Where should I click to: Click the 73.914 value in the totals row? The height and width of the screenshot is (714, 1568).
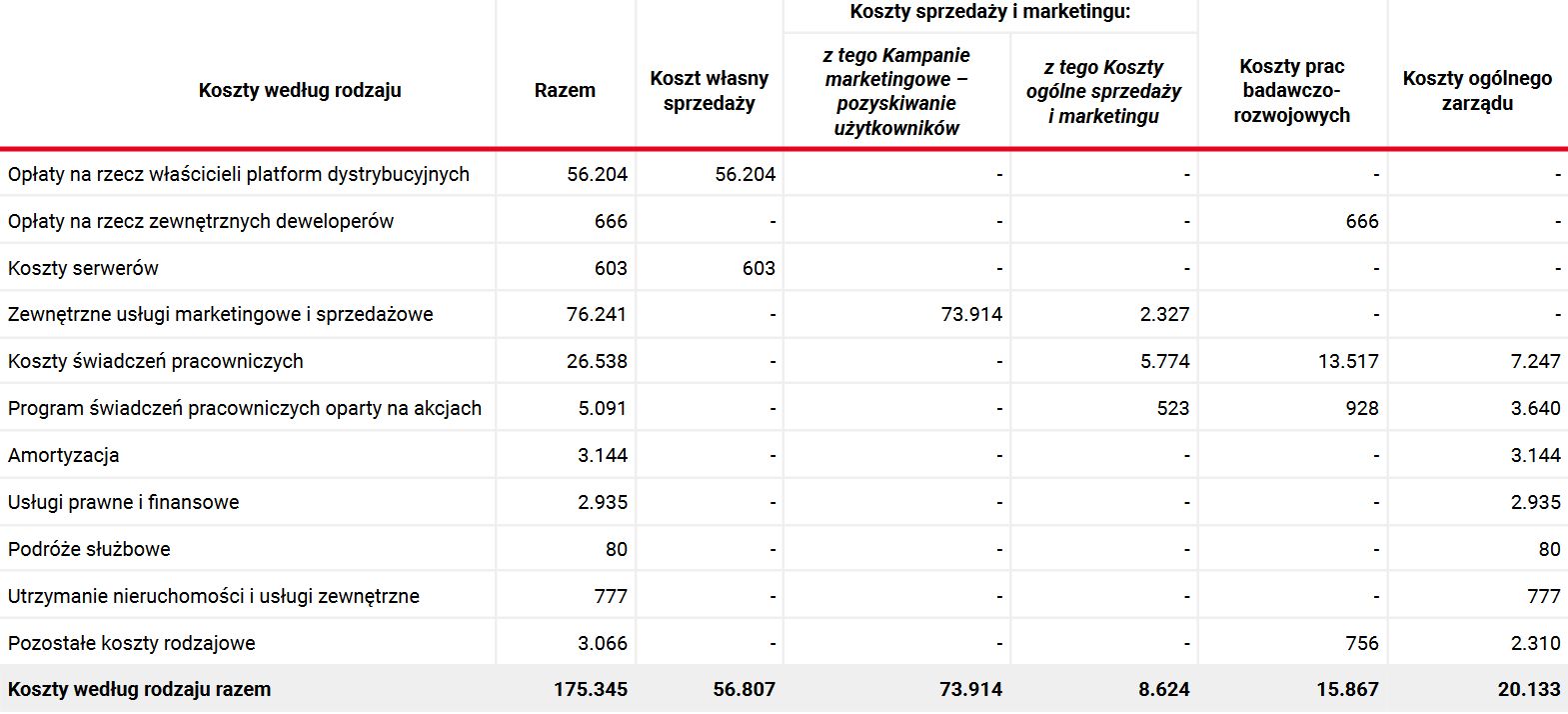click(971, 689)
